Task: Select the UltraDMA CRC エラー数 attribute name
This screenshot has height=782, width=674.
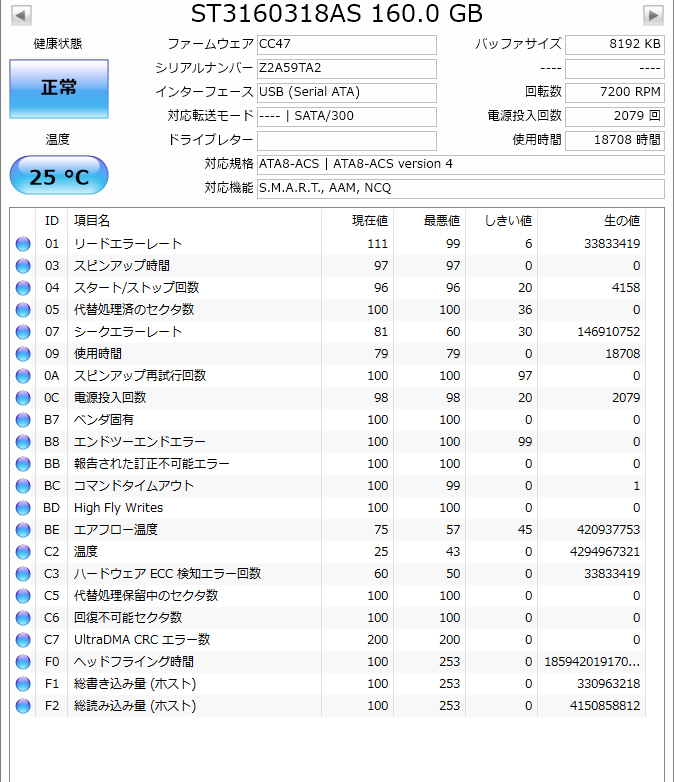Action: pyautogui.click(x=142, y=640)
